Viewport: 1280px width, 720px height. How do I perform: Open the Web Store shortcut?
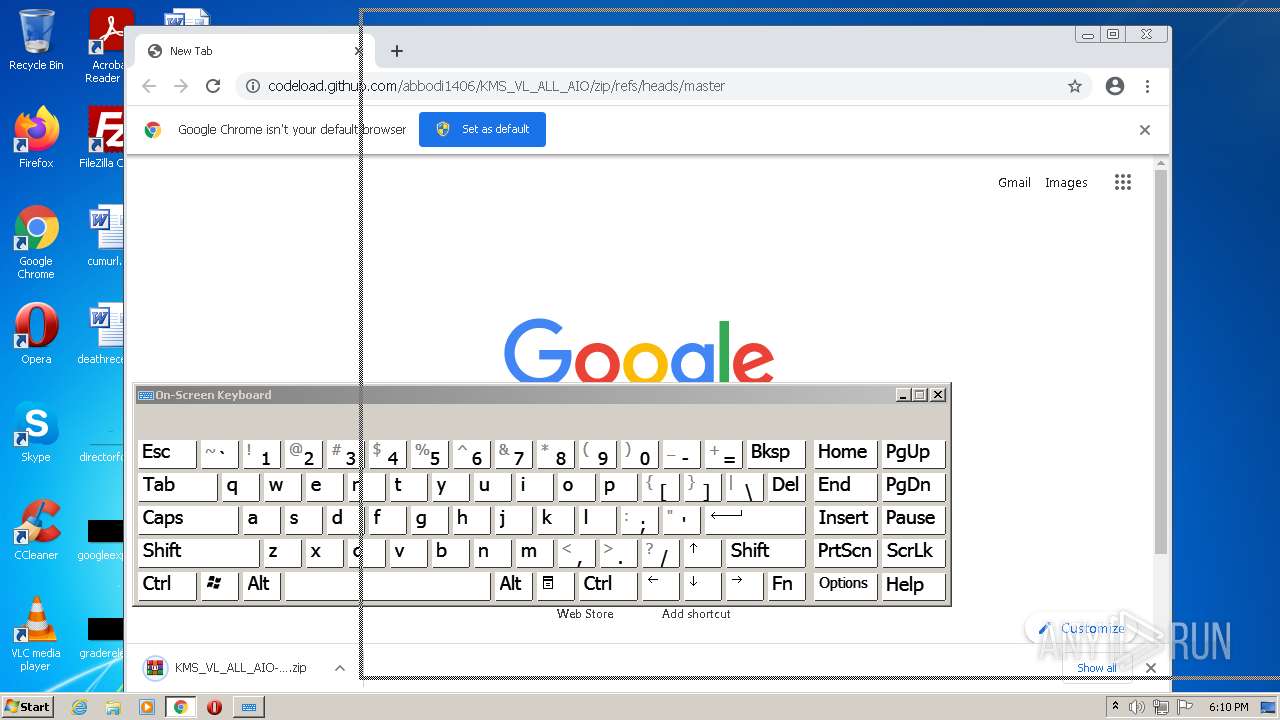coord(585,613)
